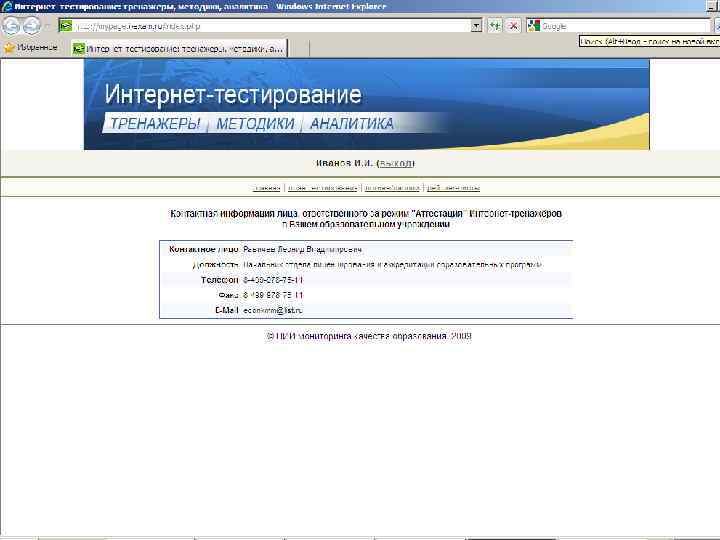Open the first navigation link under username
The height and width of the screenshot is (540, 720).
(x=266, y=188)
